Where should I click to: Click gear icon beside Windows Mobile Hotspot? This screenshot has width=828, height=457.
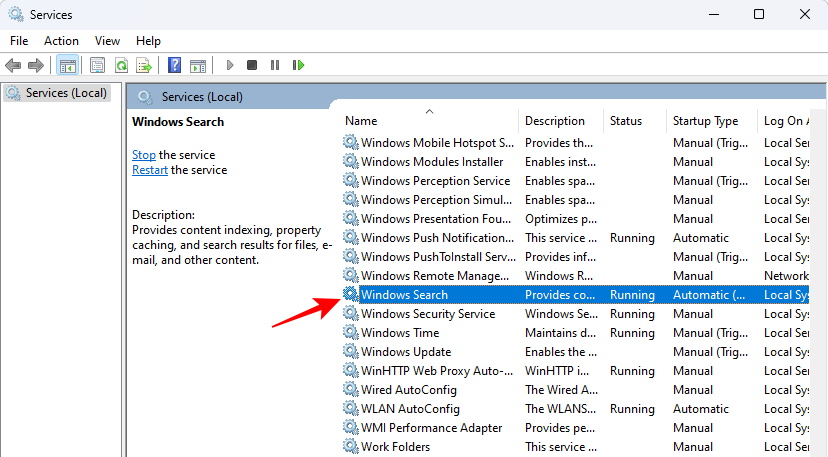tap(351, 142)
